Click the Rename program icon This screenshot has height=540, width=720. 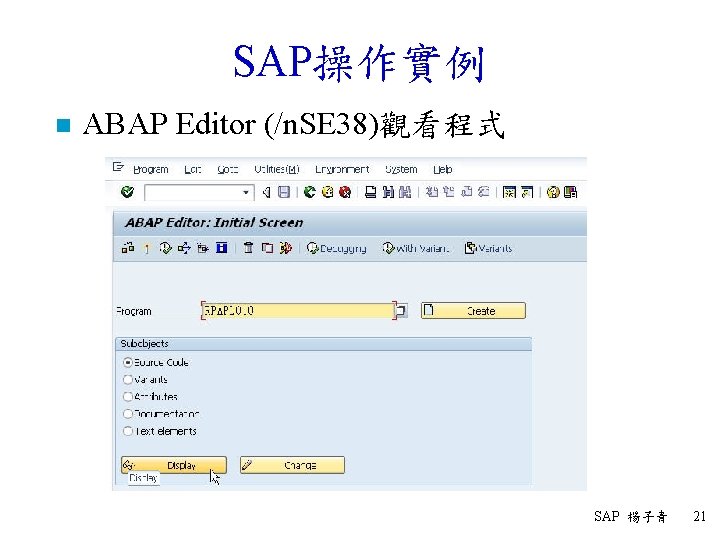286,248
